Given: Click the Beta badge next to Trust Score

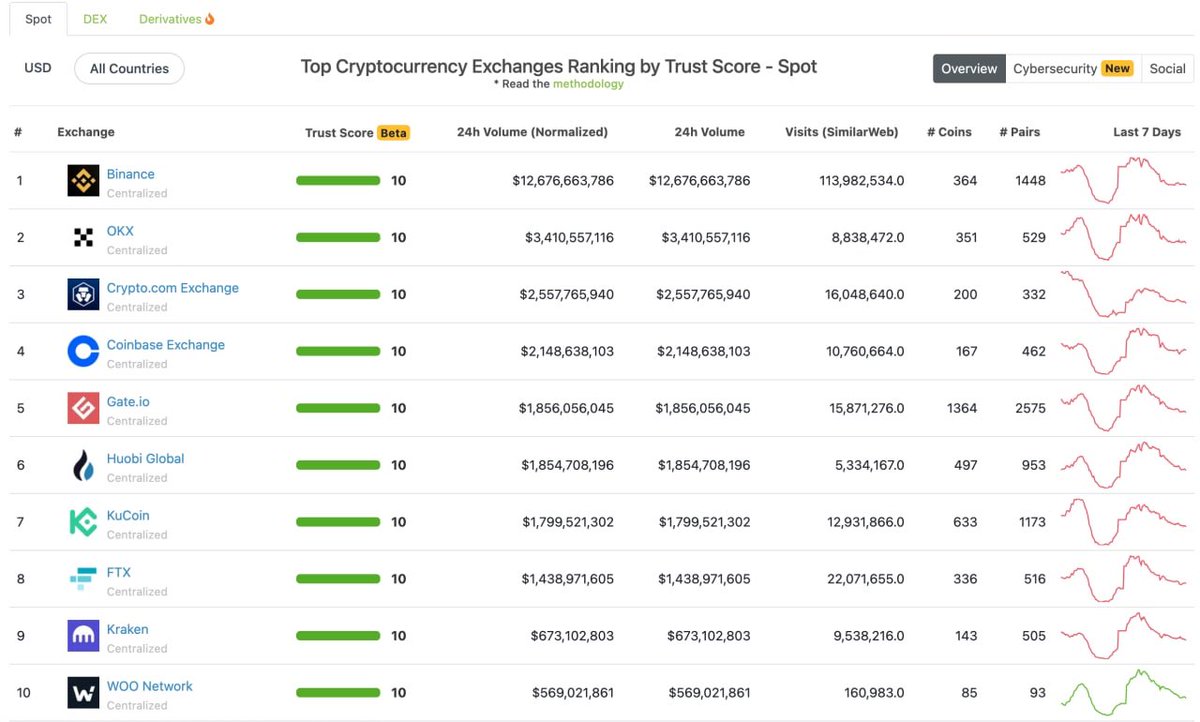Looking at the screenshot, I should [394, 133].
